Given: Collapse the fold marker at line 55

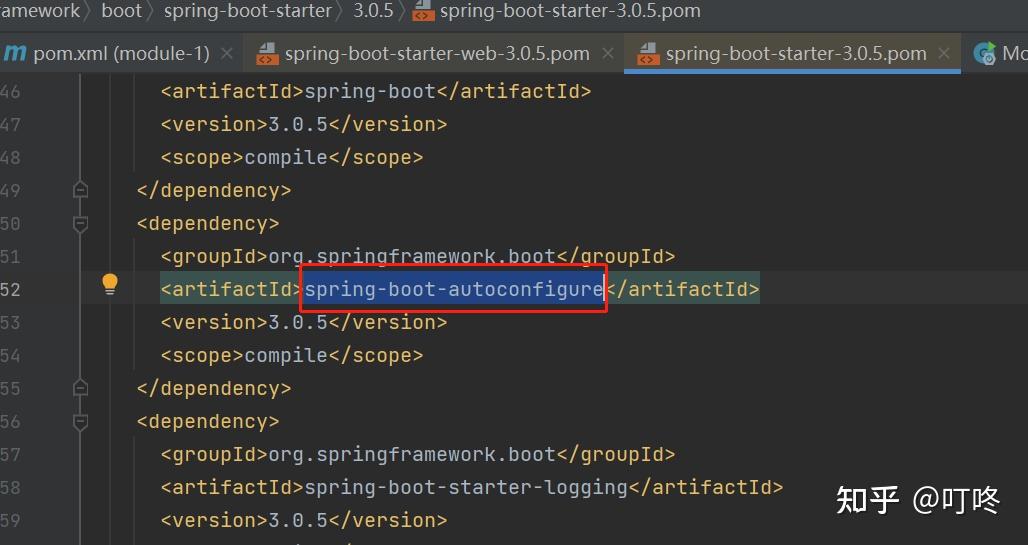Looking at the screenshot, I should (x=81, y=388).
